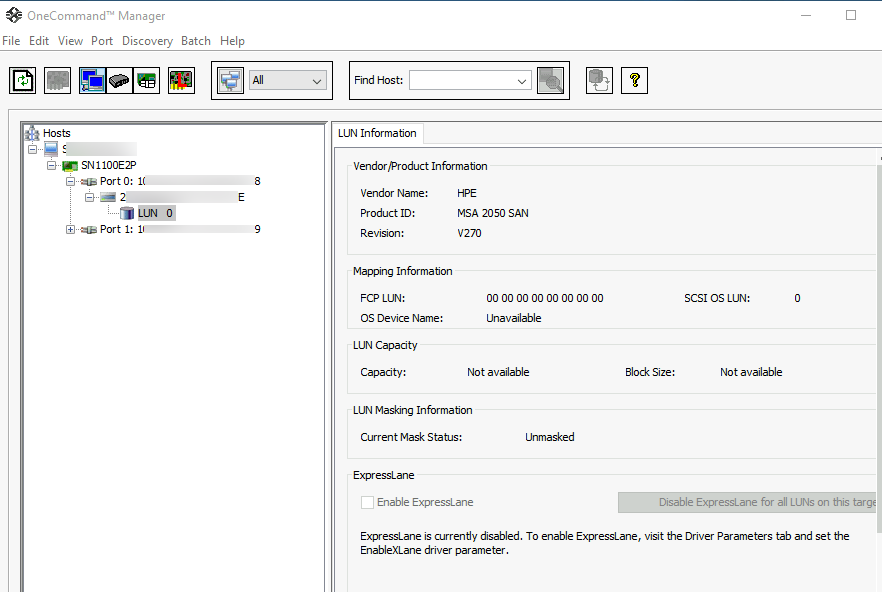Click Disable ExpressLane for all LUNs button

click(748, 503)
